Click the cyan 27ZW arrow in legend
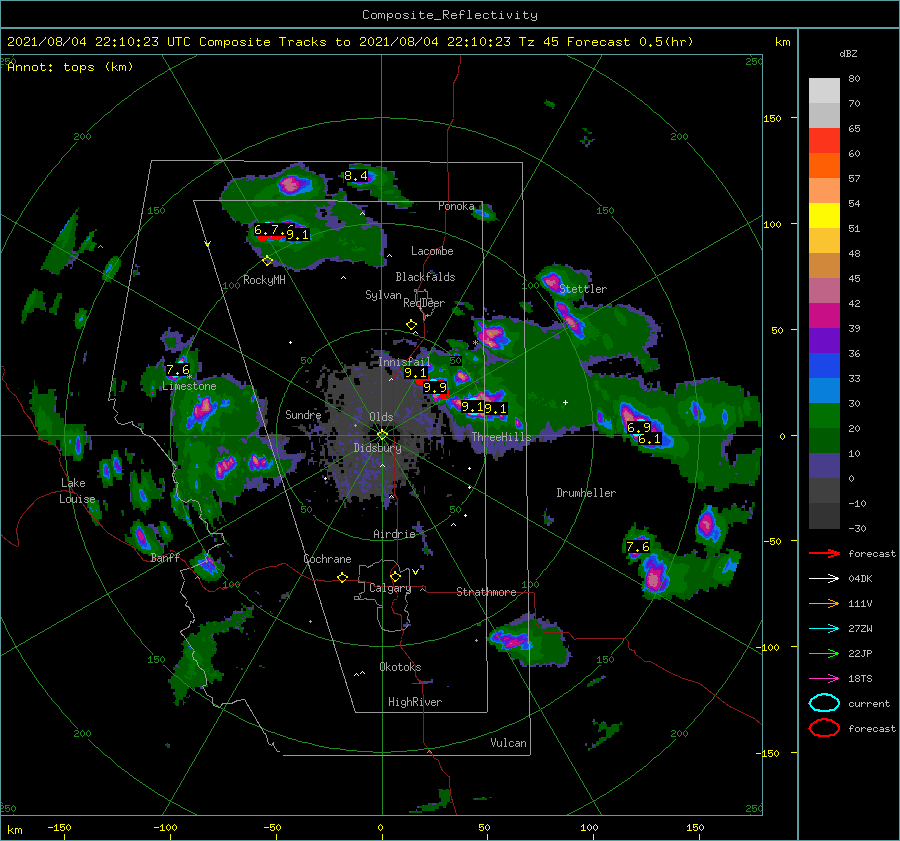Viewport: 900px width, 841px height. (x=824, y=629)
